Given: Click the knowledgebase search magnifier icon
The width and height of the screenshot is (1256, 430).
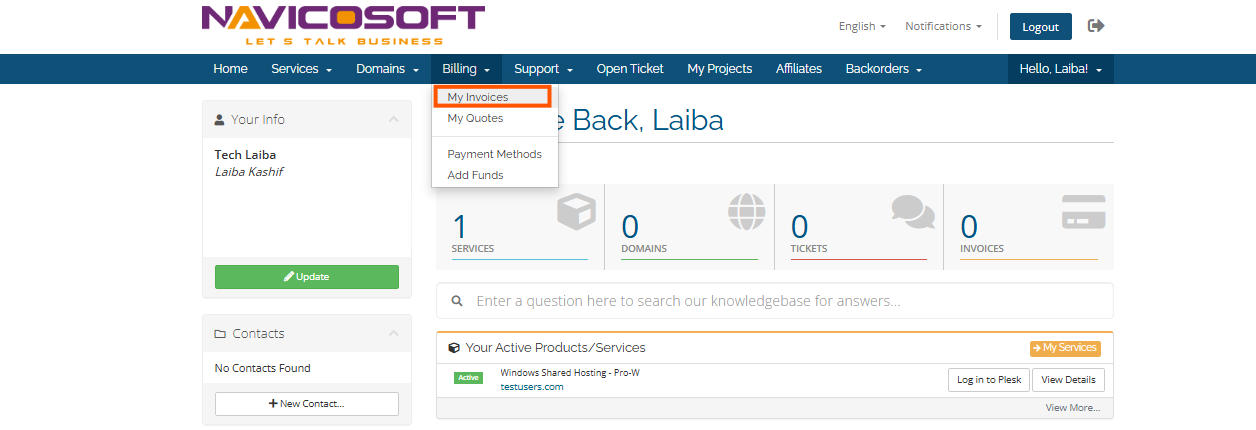Looking at the screenshot, I should point(457,301).
